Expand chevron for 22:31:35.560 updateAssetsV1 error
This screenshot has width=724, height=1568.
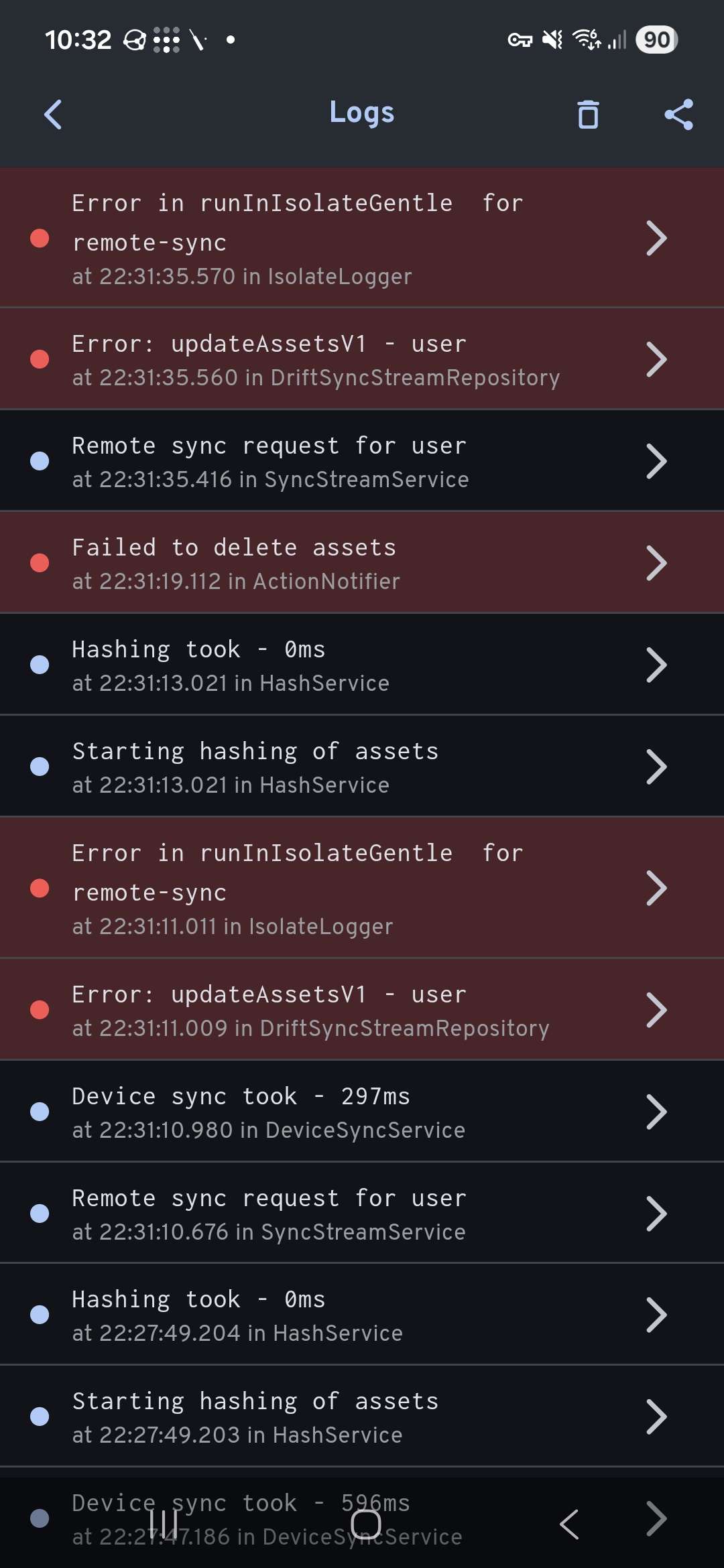tap(656, 359)
